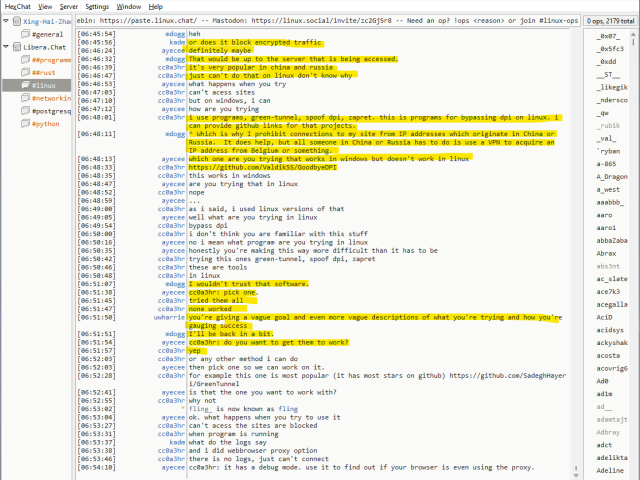Click the ##rust channel icon

[25, 73]
